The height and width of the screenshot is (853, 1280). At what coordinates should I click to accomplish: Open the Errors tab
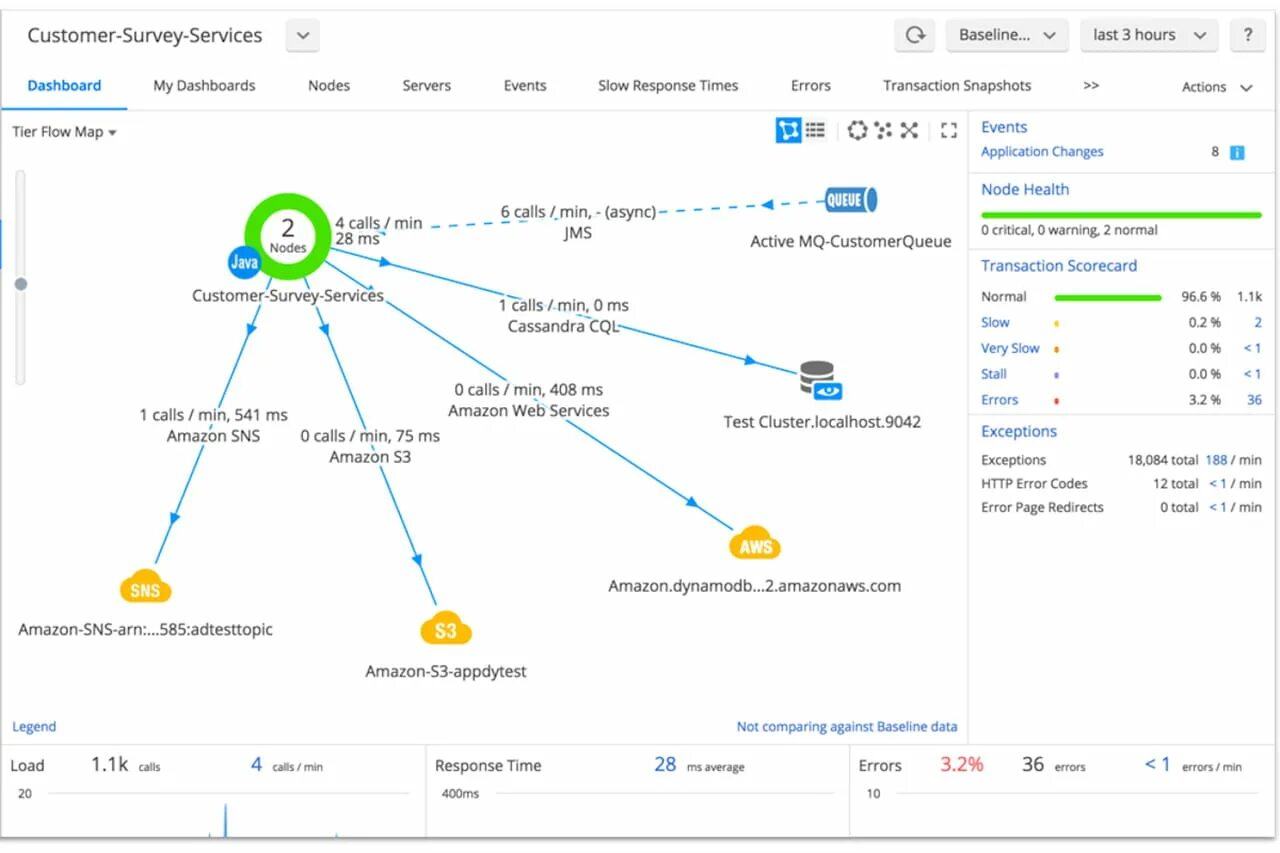coord(811,86)
